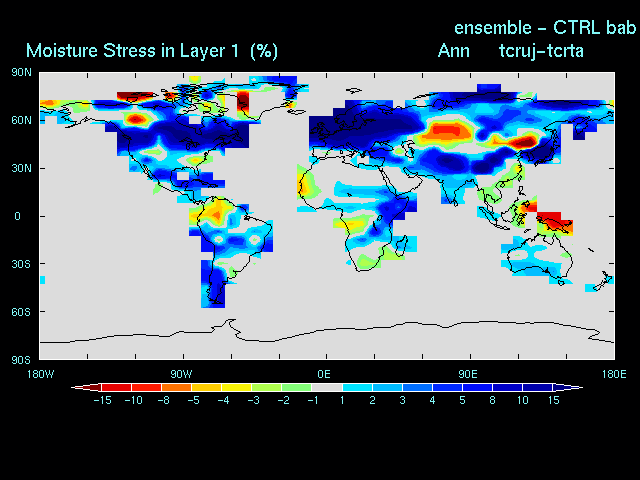Click the 180W longitude axis label

tap(39, 374)
